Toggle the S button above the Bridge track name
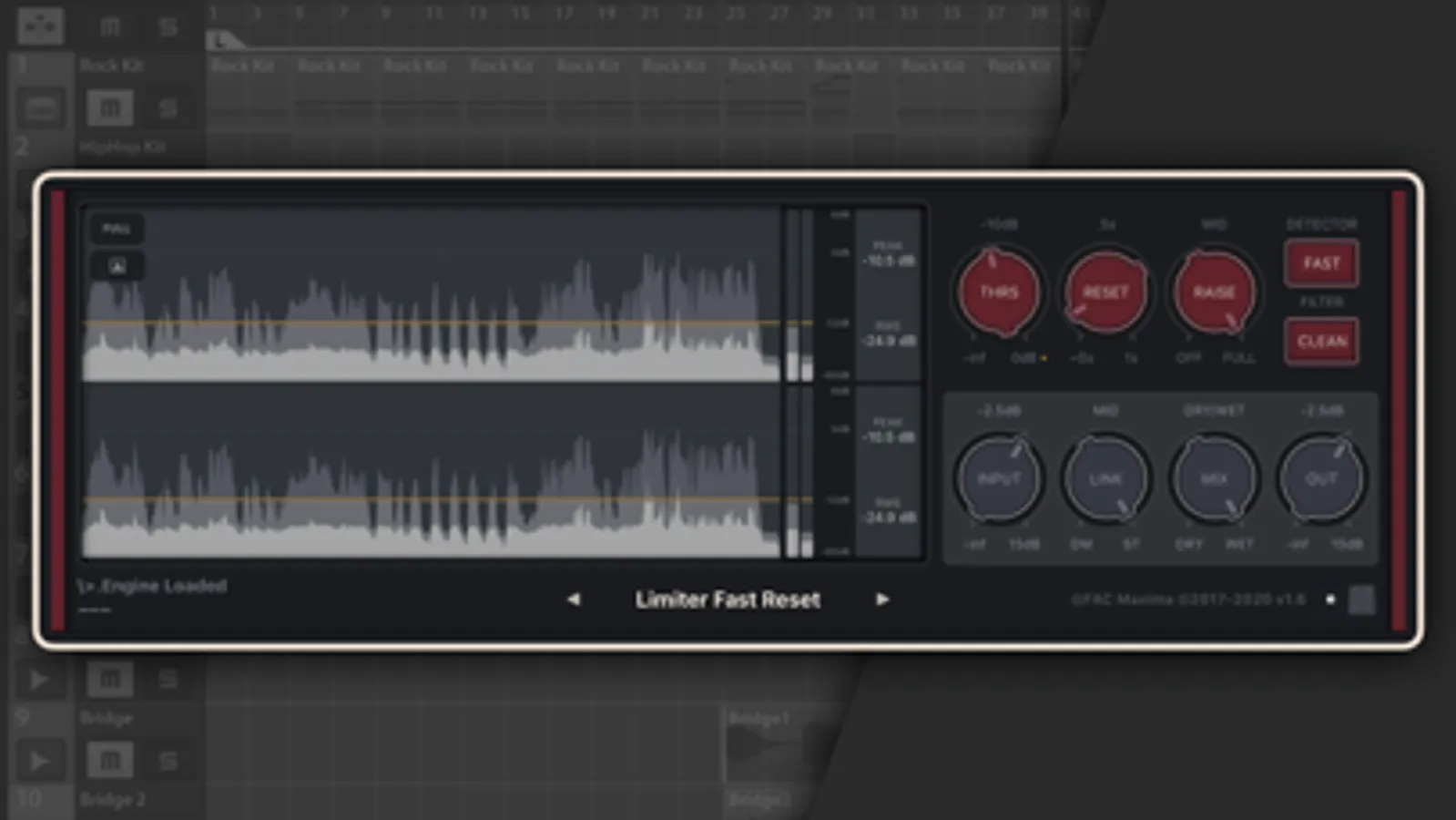 (168, 680)
